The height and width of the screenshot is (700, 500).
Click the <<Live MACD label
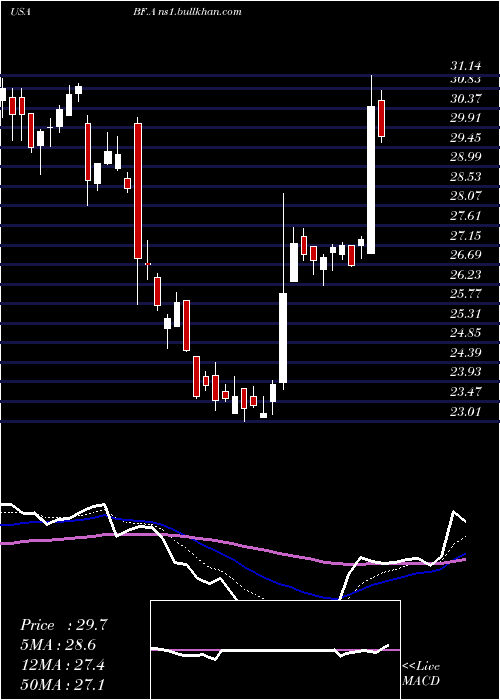[x=421, y=674]
